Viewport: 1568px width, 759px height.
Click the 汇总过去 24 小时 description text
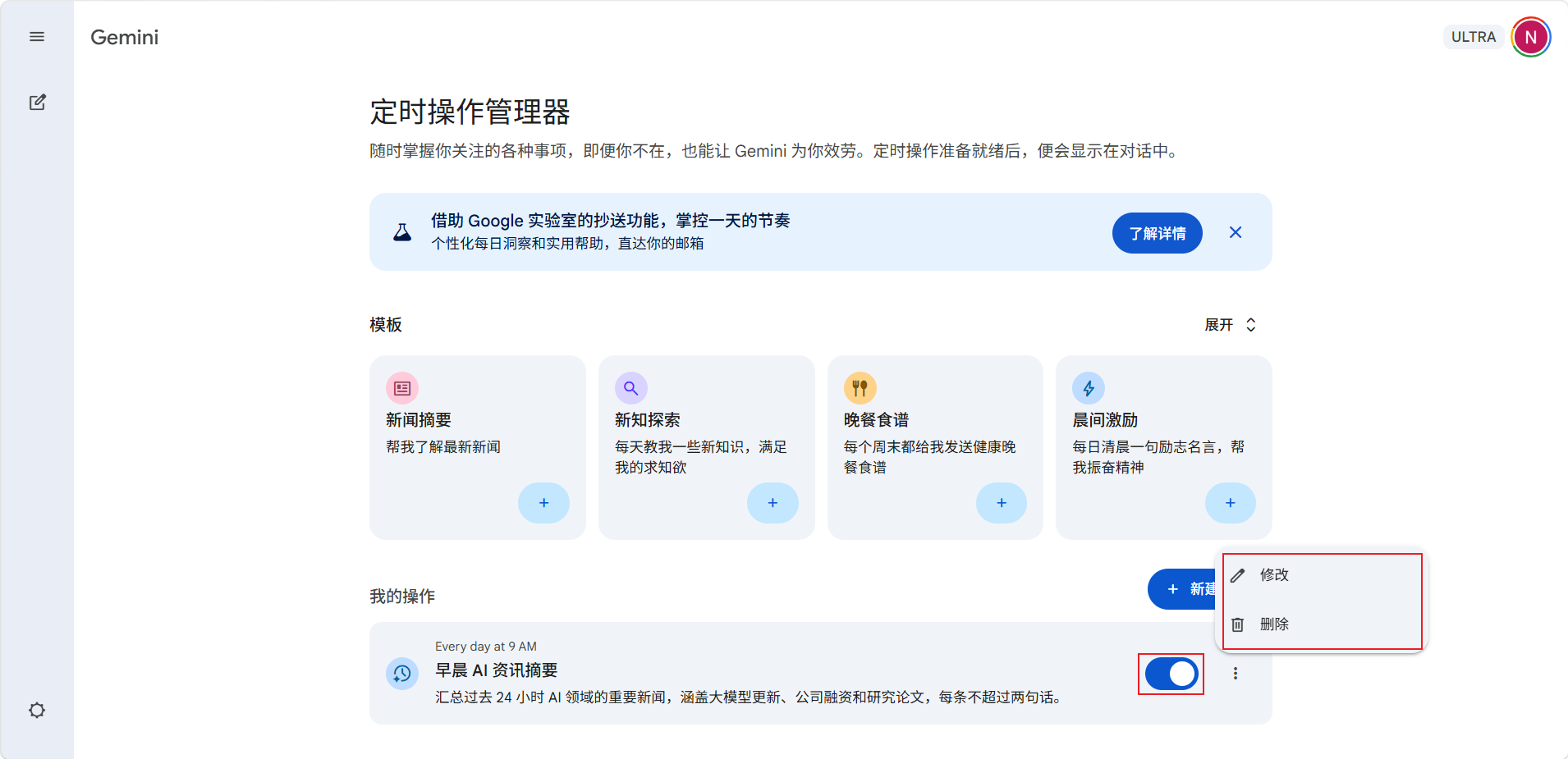point(751,697)
